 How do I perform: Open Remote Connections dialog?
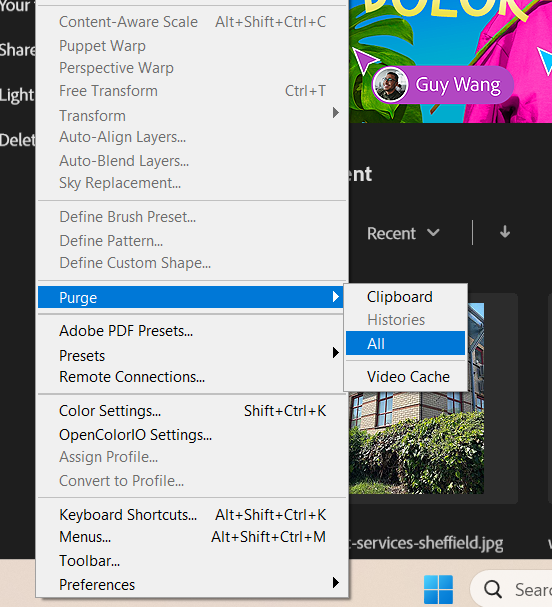(192, 377)
